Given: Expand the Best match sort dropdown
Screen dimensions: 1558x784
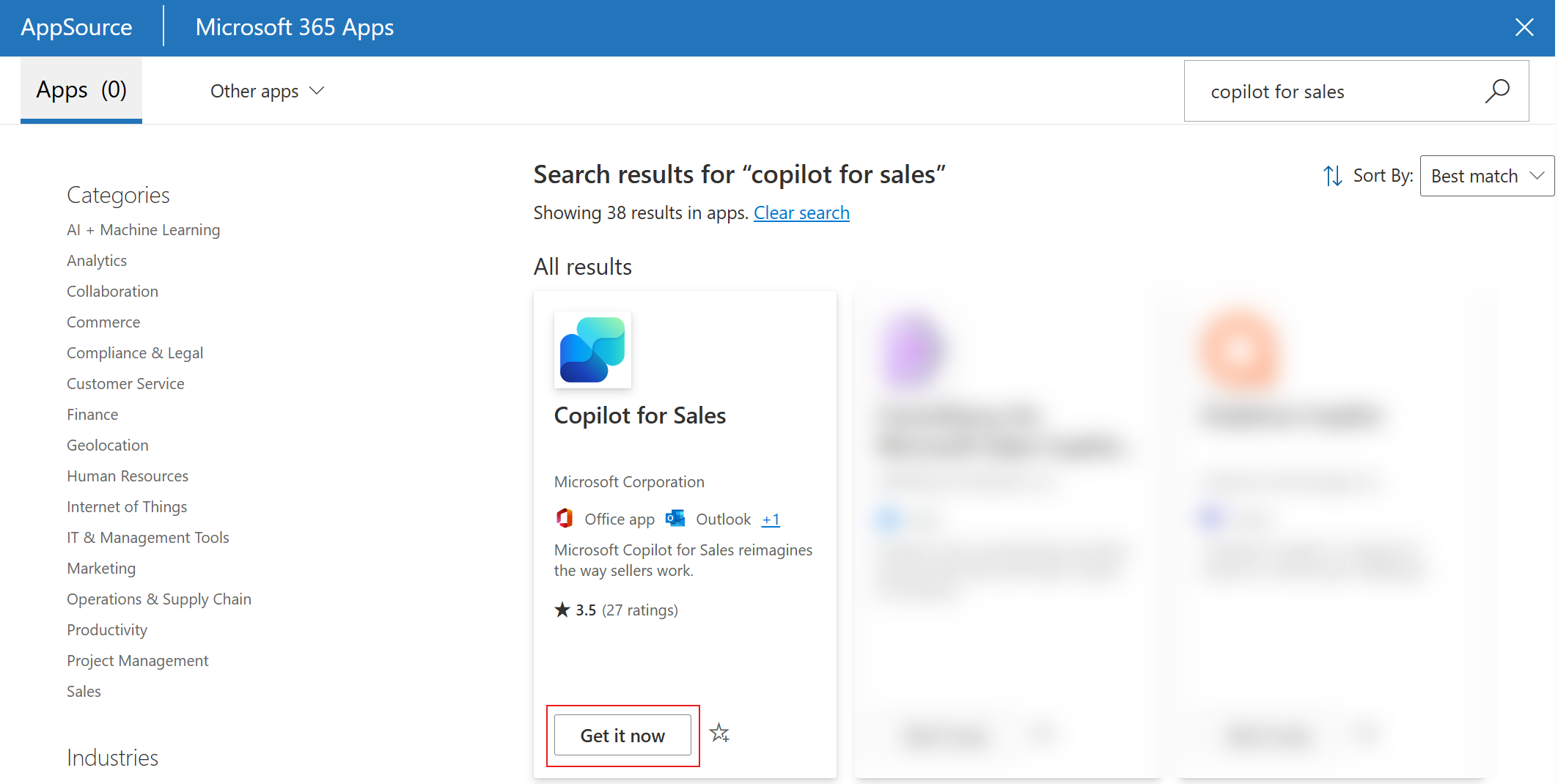Looking at the screenshot, I should [1486, 176].
